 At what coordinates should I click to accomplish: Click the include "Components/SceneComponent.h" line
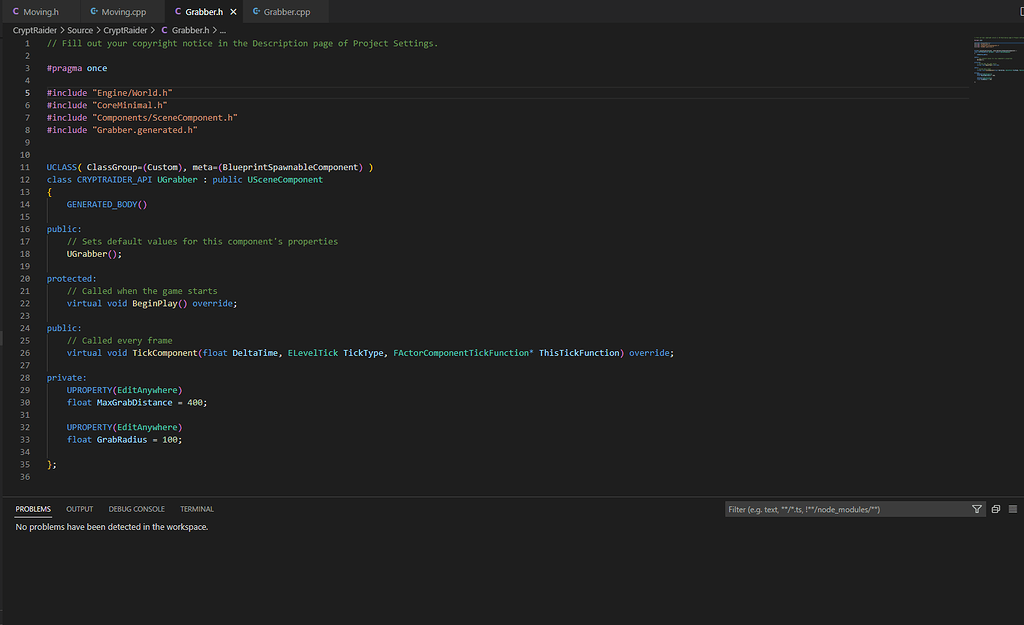pos(142,118)
